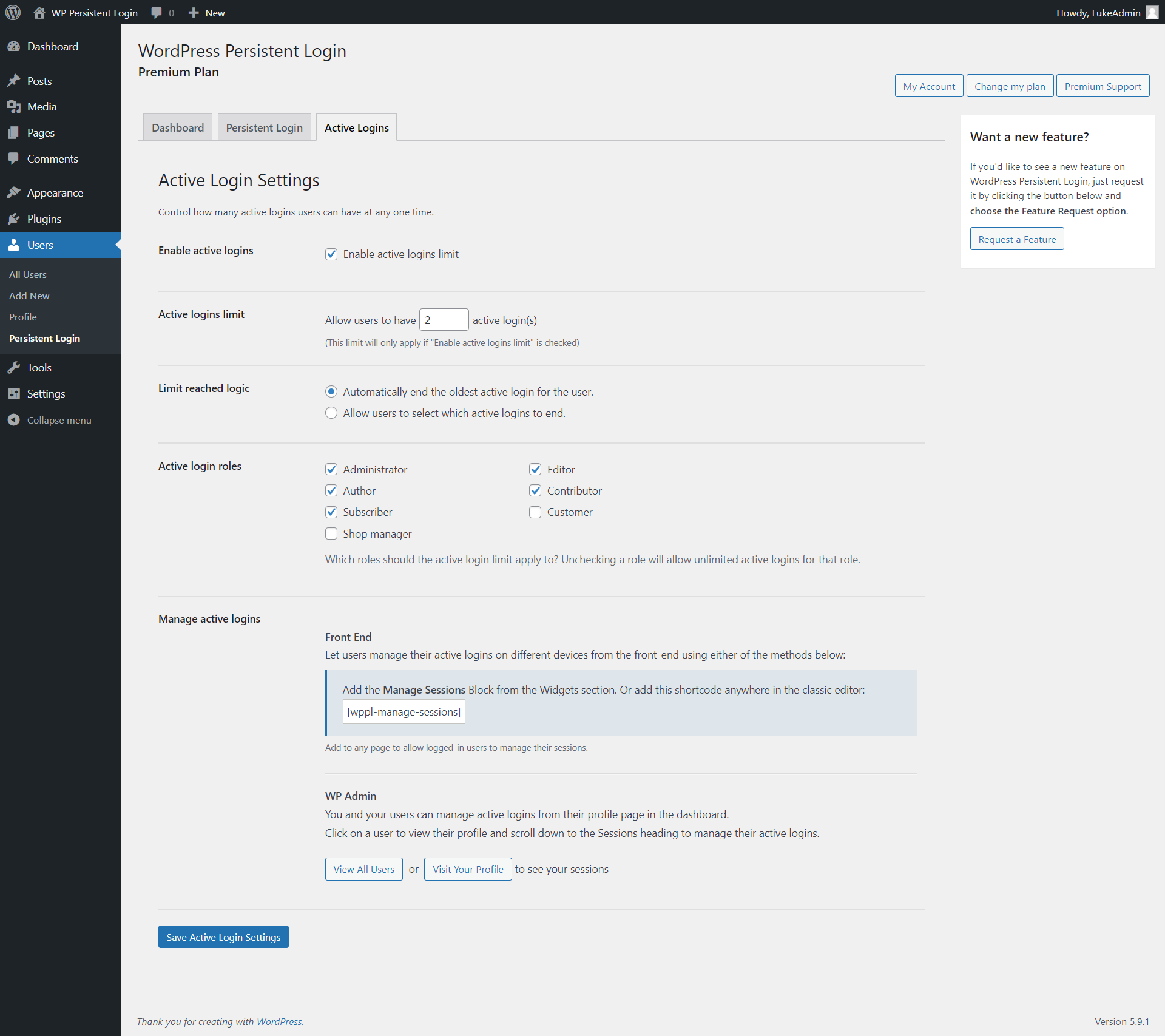Uncheck the Editor role checkbox
The width and height of the screenshot is (1165, 1036).
coord(535,470)
